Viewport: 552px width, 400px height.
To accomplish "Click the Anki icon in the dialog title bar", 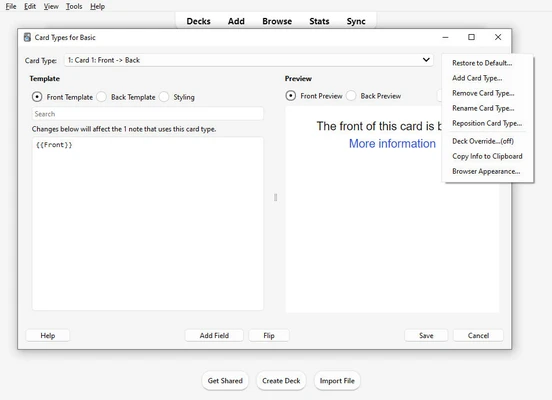I will (27, 37).
